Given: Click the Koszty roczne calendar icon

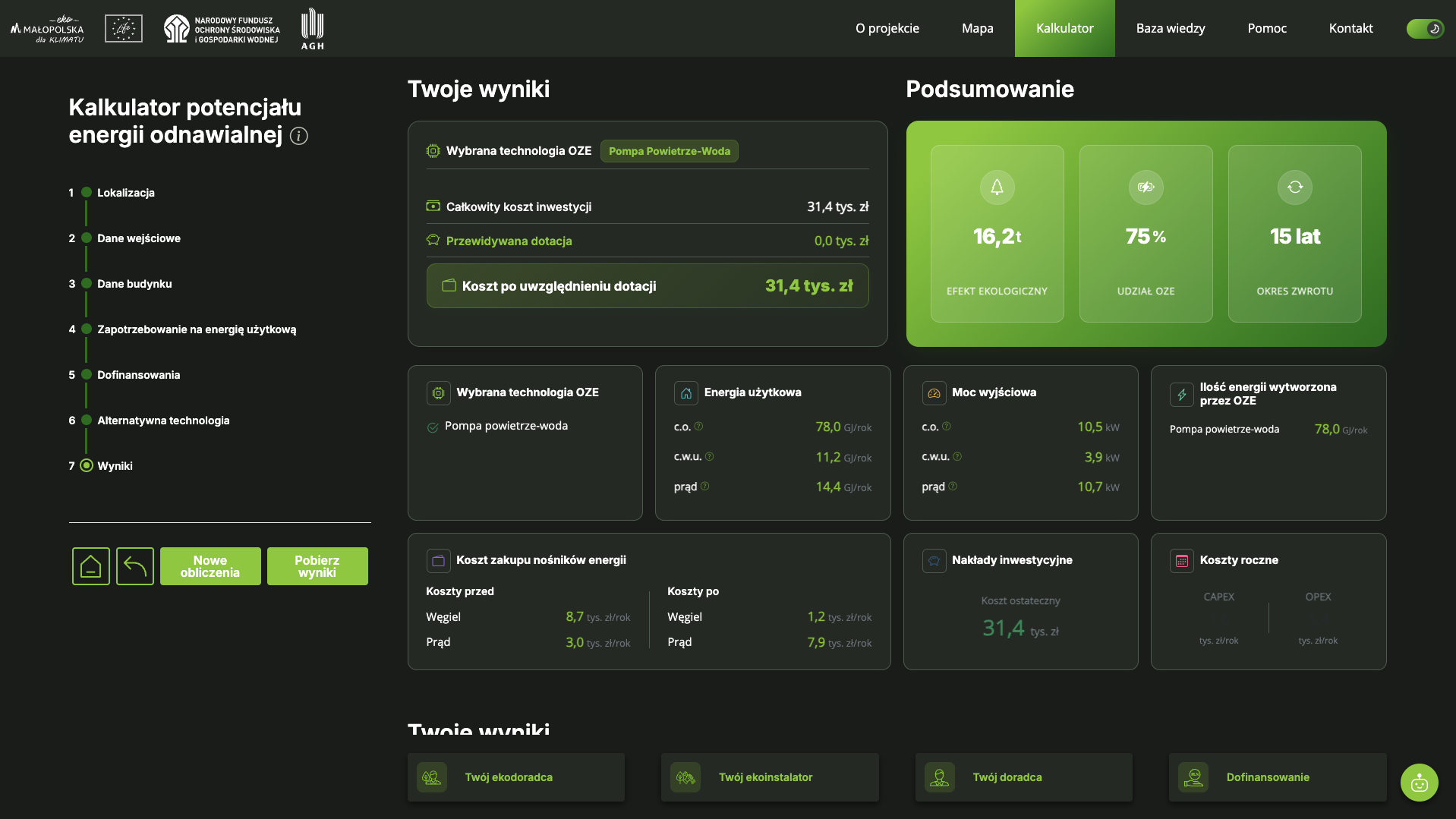Looking at the screenshot, I should (1181, 561).
